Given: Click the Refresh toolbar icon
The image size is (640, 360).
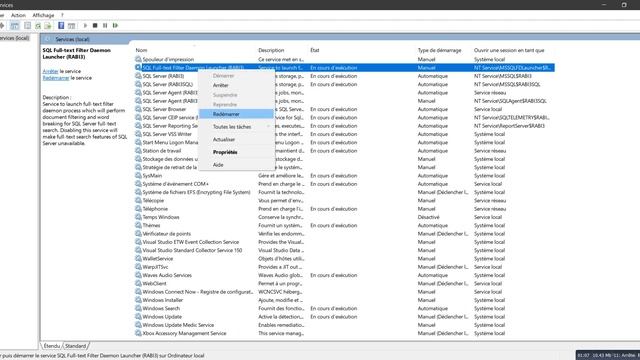Looking at the screenshot, I should (38, 25).
